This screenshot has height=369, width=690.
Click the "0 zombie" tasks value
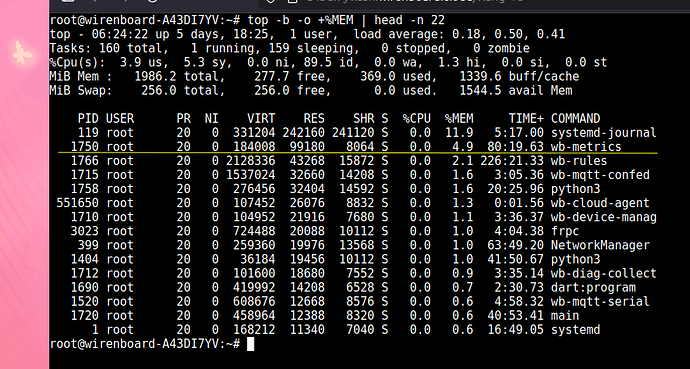pyautogui.click(x=502, y=48)
